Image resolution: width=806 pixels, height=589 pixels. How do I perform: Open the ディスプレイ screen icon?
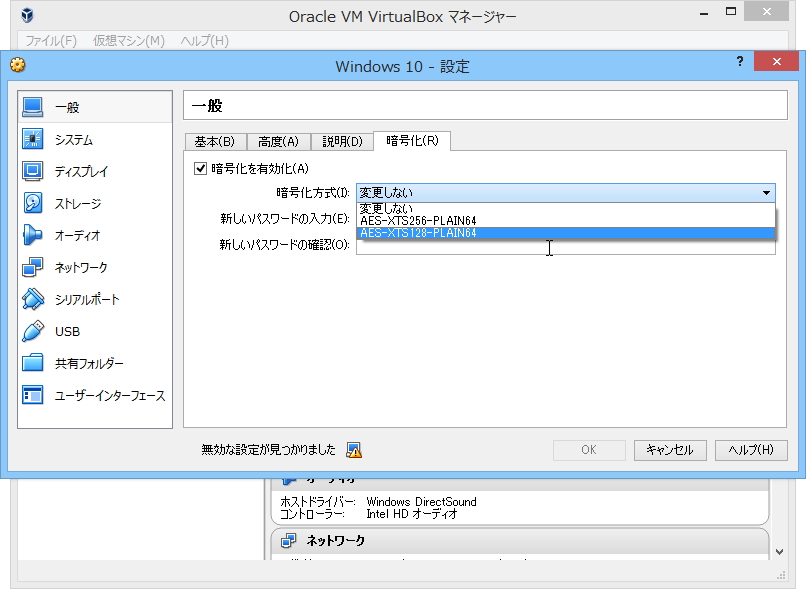coord(32,171)
